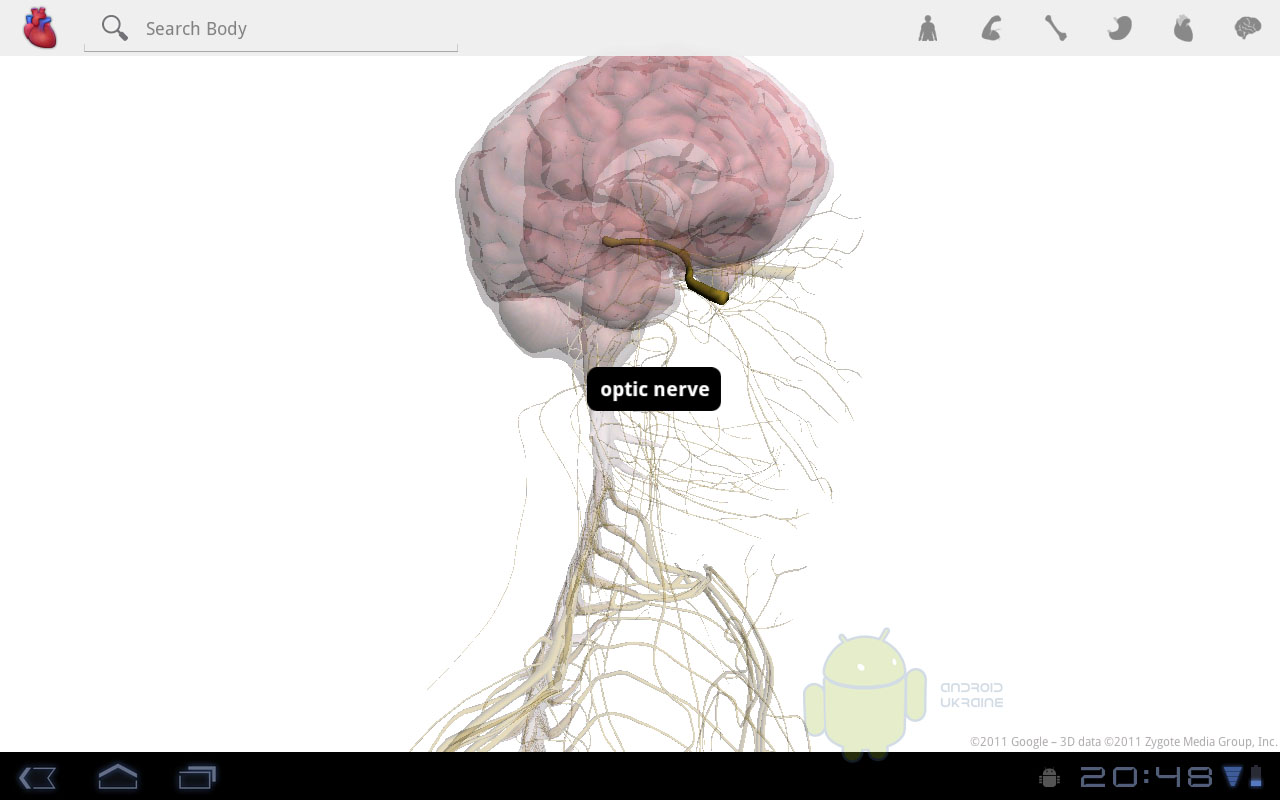1280x800 pixels.
Task: Tap the battery status icon
Action: coord(1256,777)
